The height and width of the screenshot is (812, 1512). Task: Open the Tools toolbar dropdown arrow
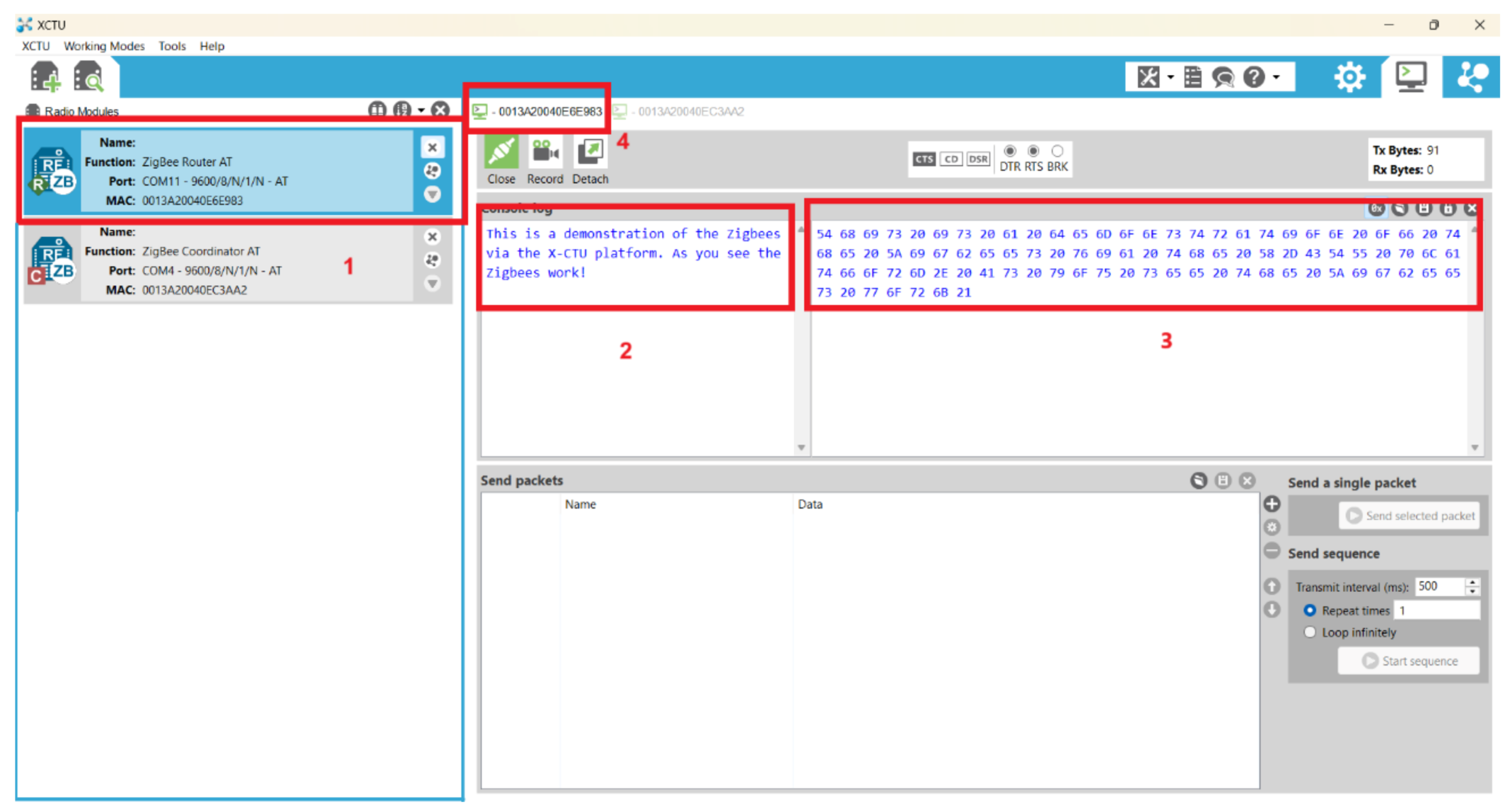(1171, 77)
